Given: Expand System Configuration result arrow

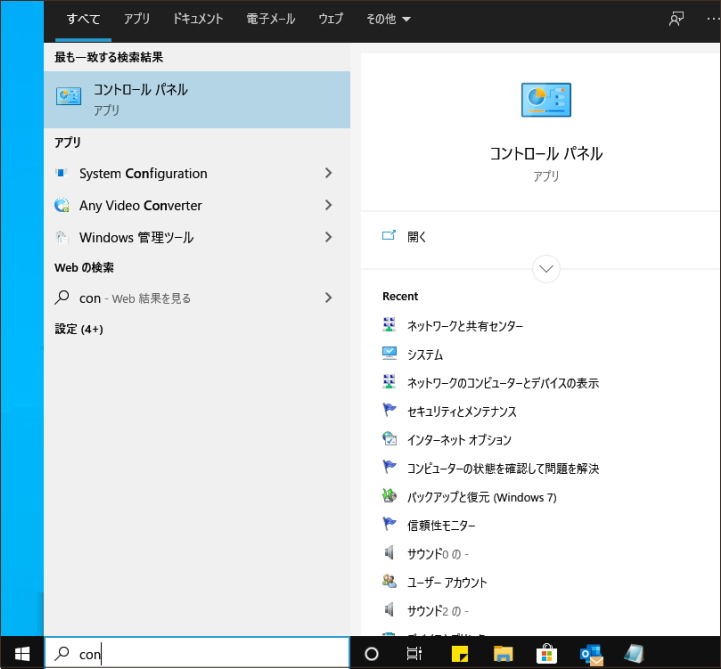Looking at the screenshot, I should coord(328,173).
